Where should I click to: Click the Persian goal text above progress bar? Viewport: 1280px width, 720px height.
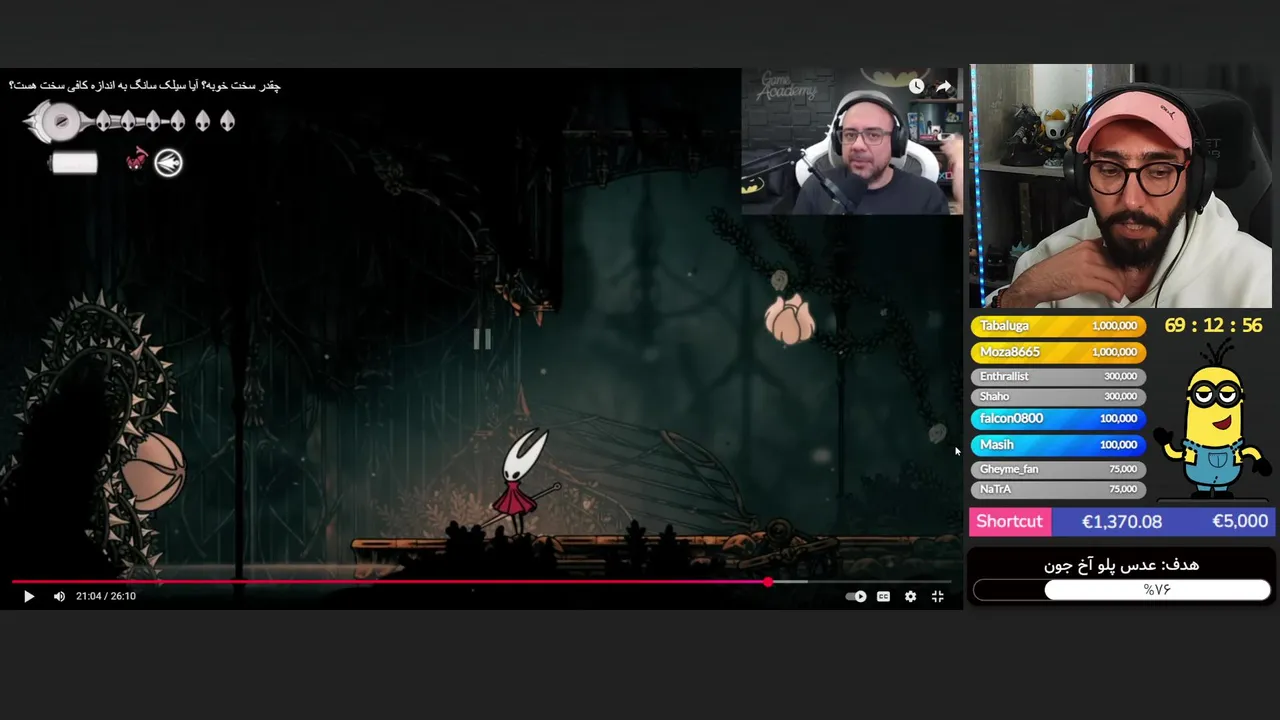1121,565
